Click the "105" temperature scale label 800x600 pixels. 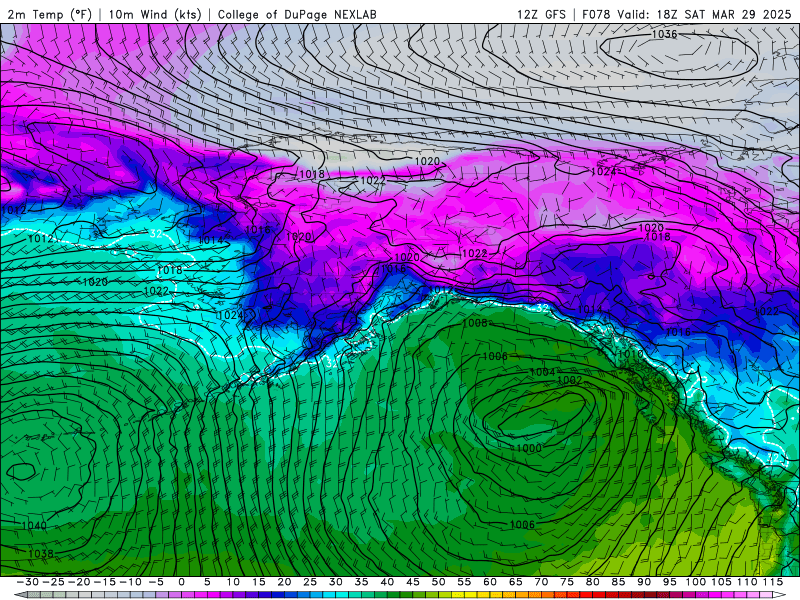tap(721, 582)
